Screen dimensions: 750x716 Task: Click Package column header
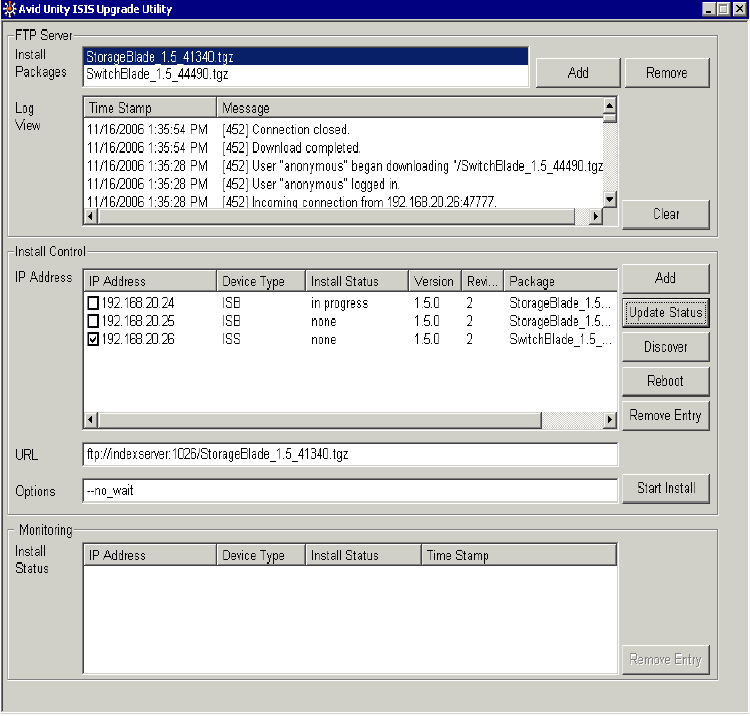point(560,281)
